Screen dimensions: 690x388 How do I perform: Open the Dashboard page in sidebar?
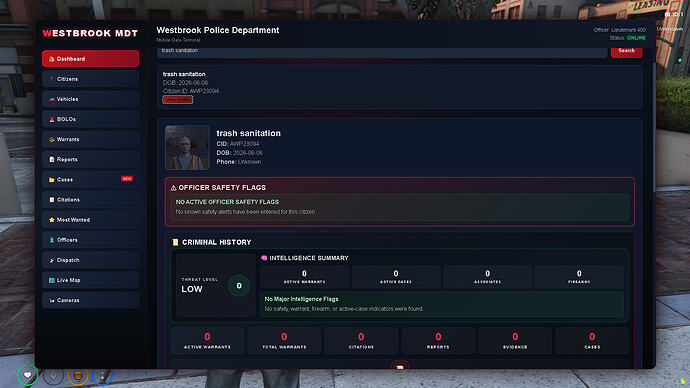coord(90,59)
